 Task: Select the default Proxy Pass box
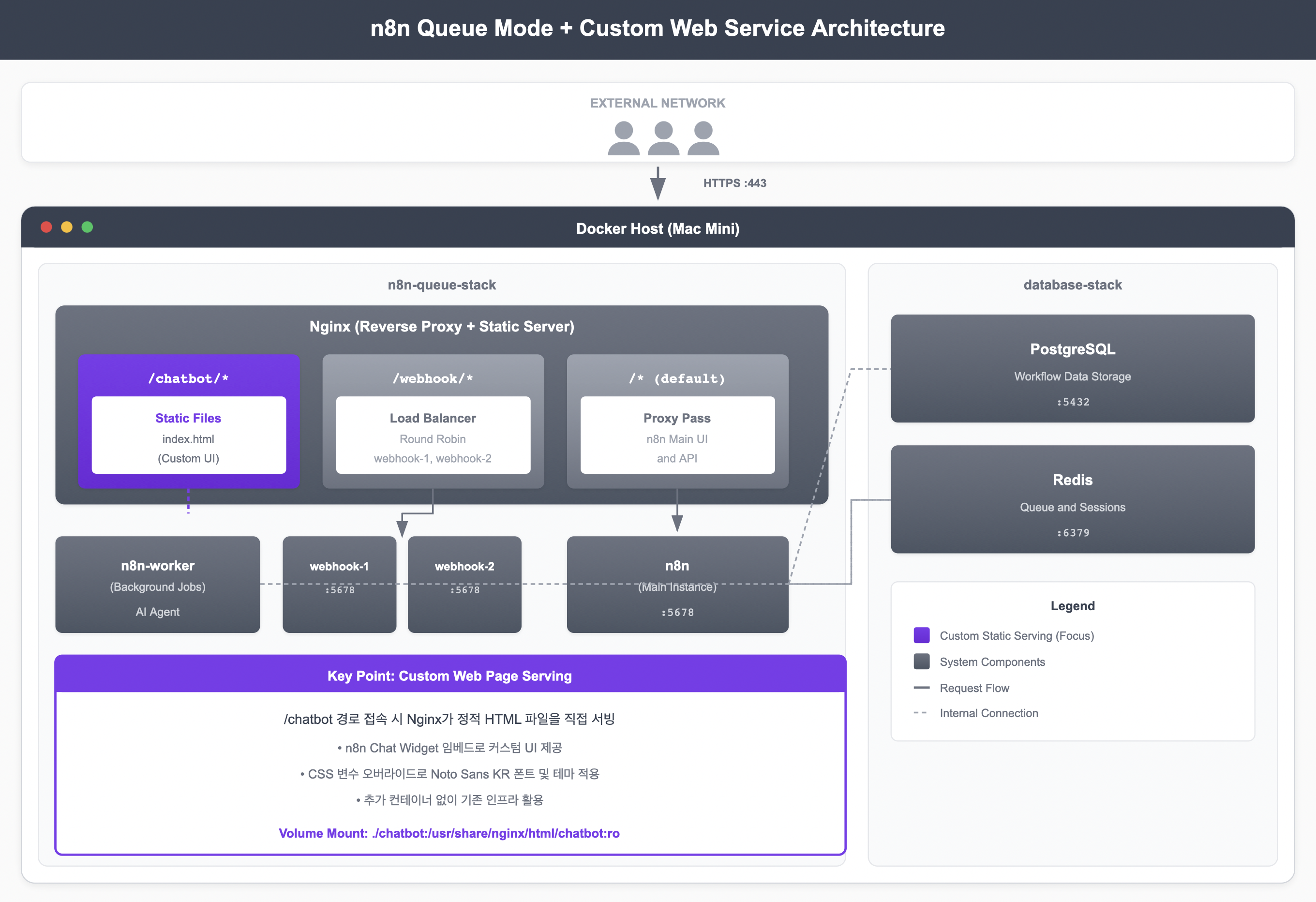[x=677, y=435]
